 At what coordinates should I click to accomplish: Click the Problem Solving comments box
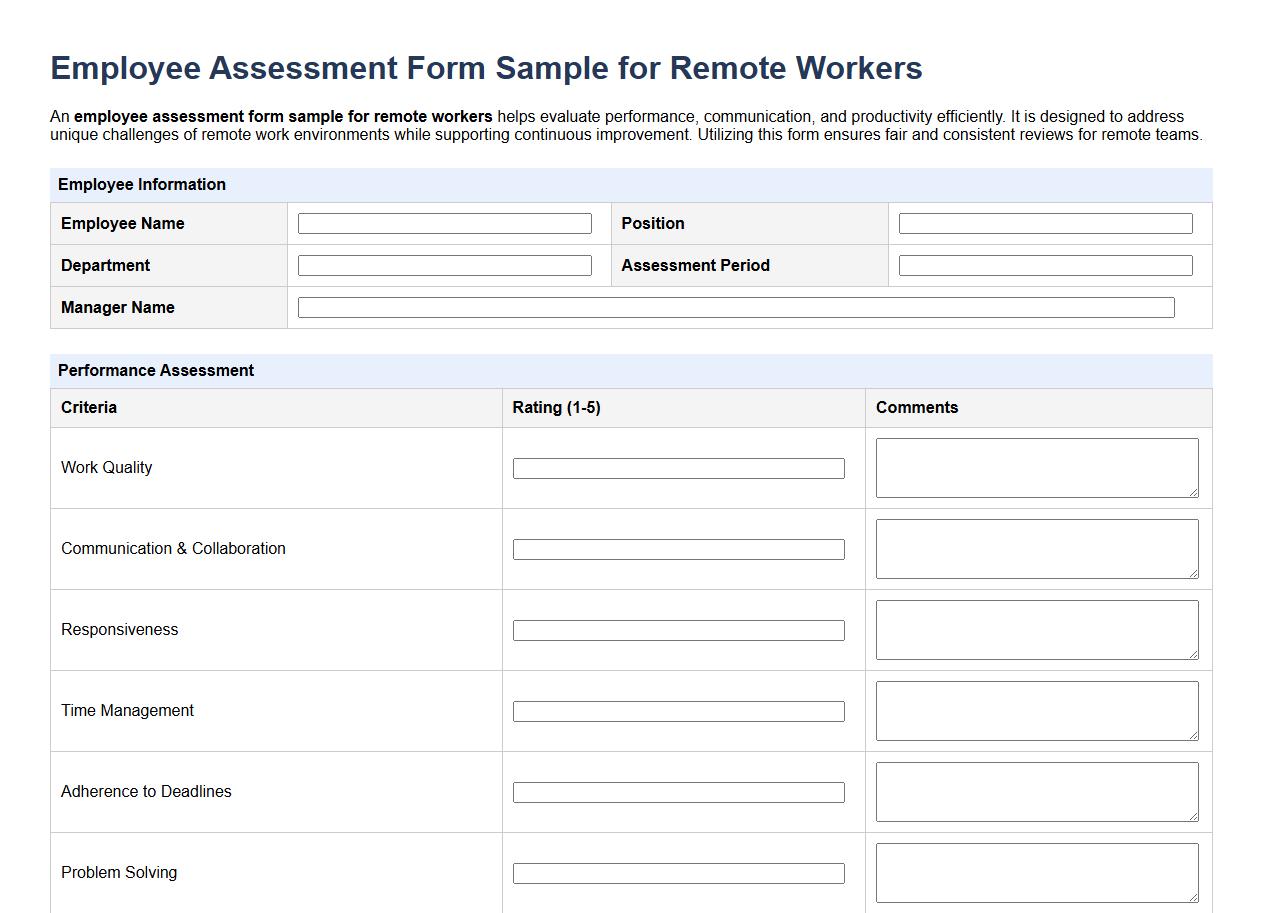(1036, 872)
